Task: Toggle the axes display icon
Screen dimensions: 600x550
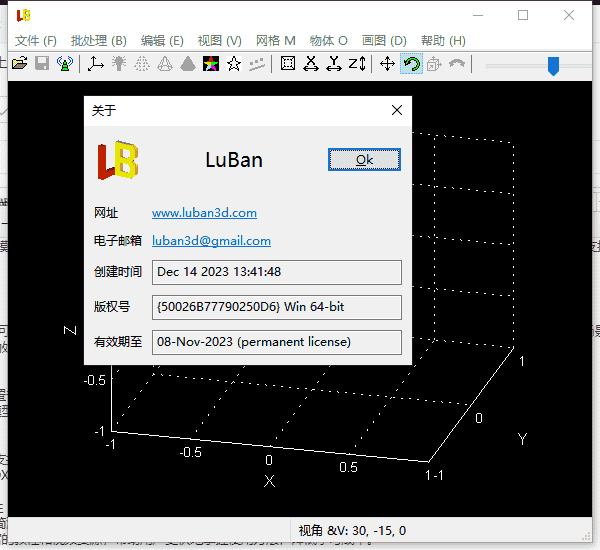Action: (96, 64)
